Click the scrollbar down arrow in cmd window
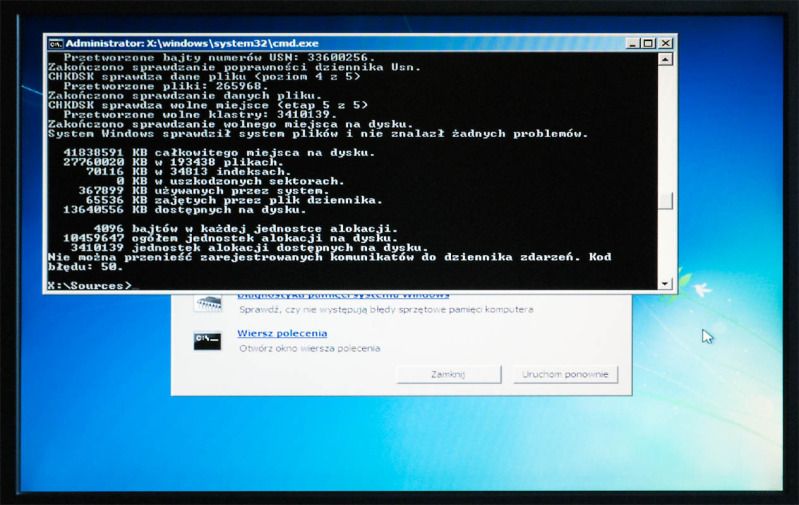Image resolution: width=799 pixels, height=505 pixels. tap(665, 283)
